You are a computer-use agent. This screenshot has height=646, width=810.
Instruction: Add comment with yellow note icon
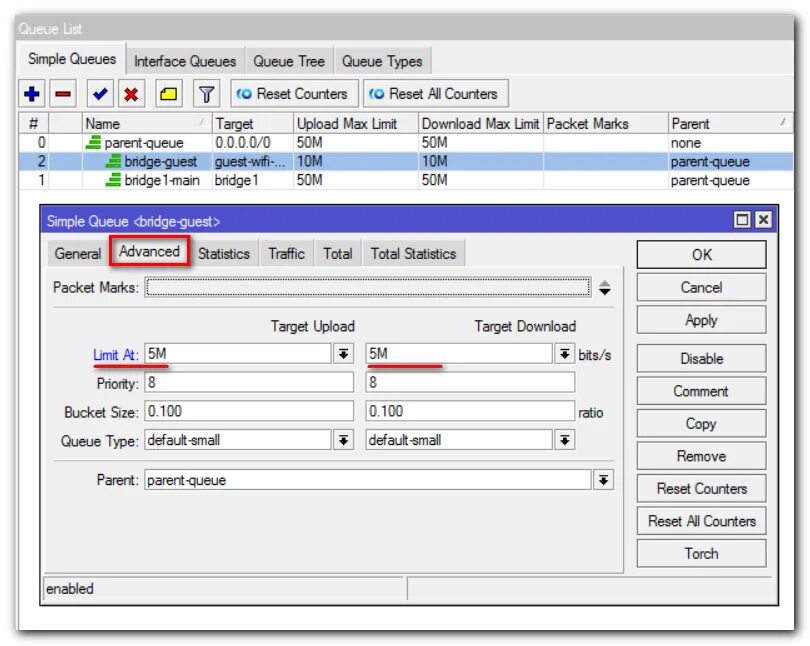tap(168, 94)
